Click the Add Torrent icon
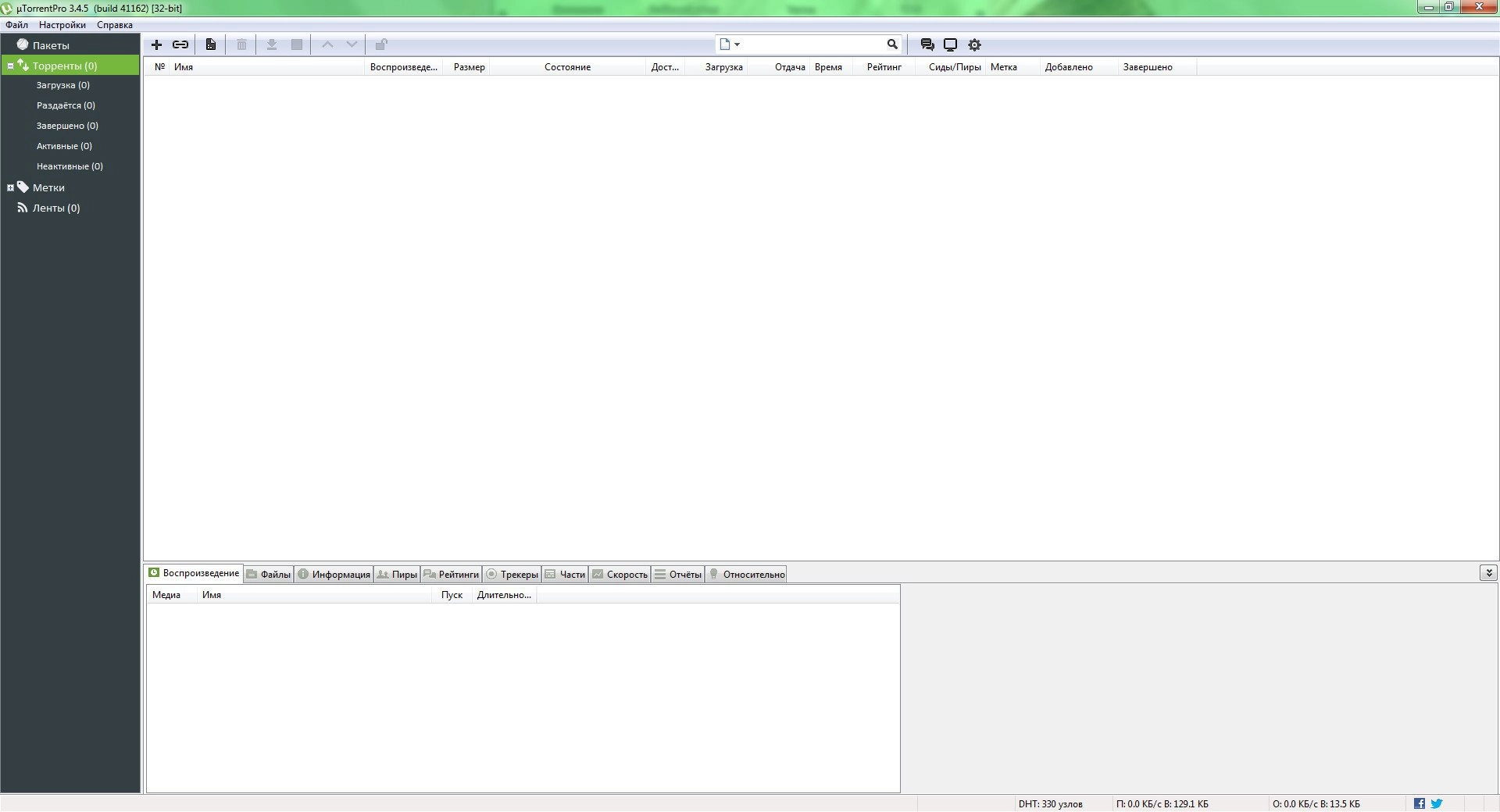 (155, 45)
